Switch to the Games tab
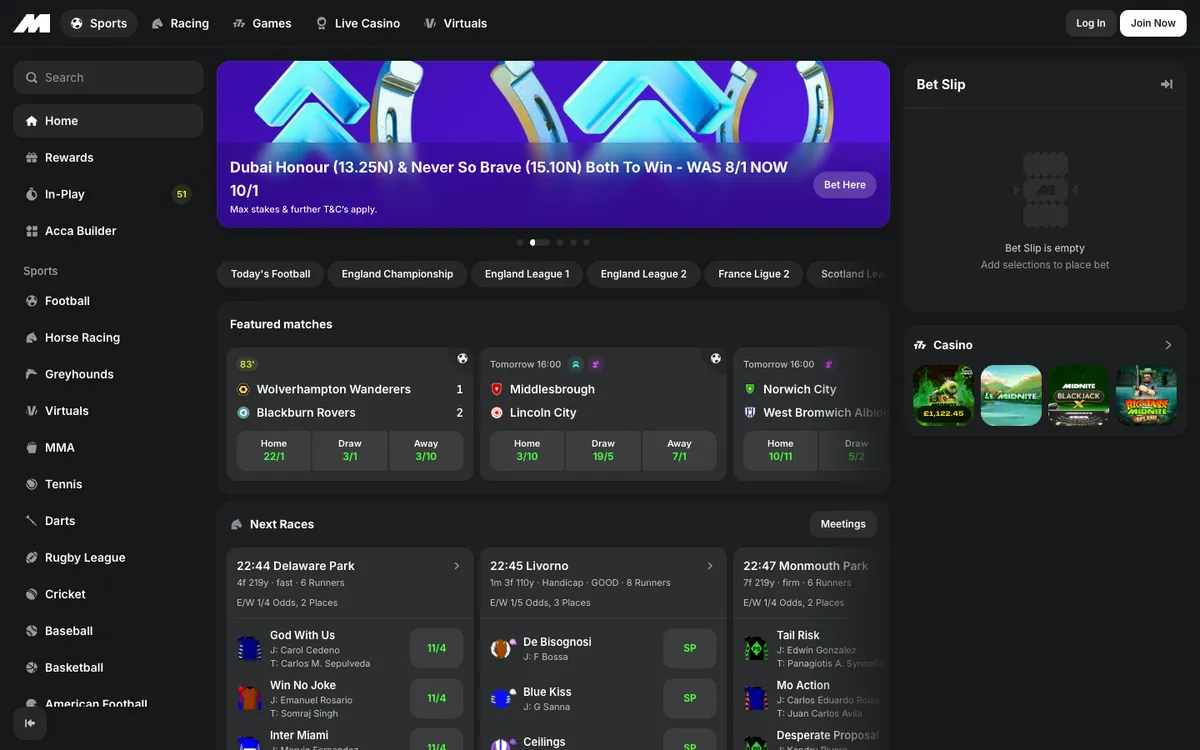 point(262,23)
